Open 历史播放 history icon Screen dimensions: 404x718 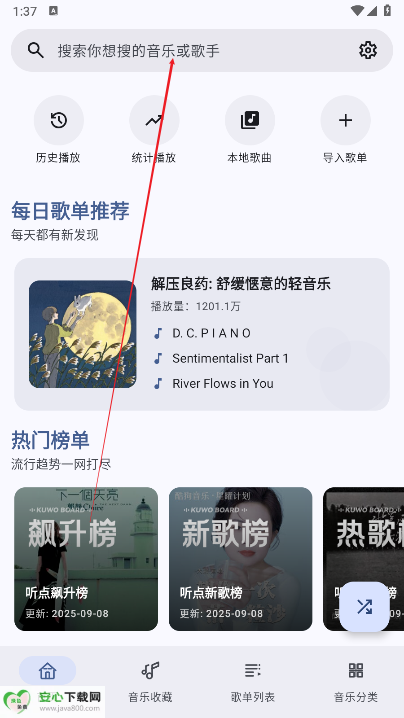(59, 120)
